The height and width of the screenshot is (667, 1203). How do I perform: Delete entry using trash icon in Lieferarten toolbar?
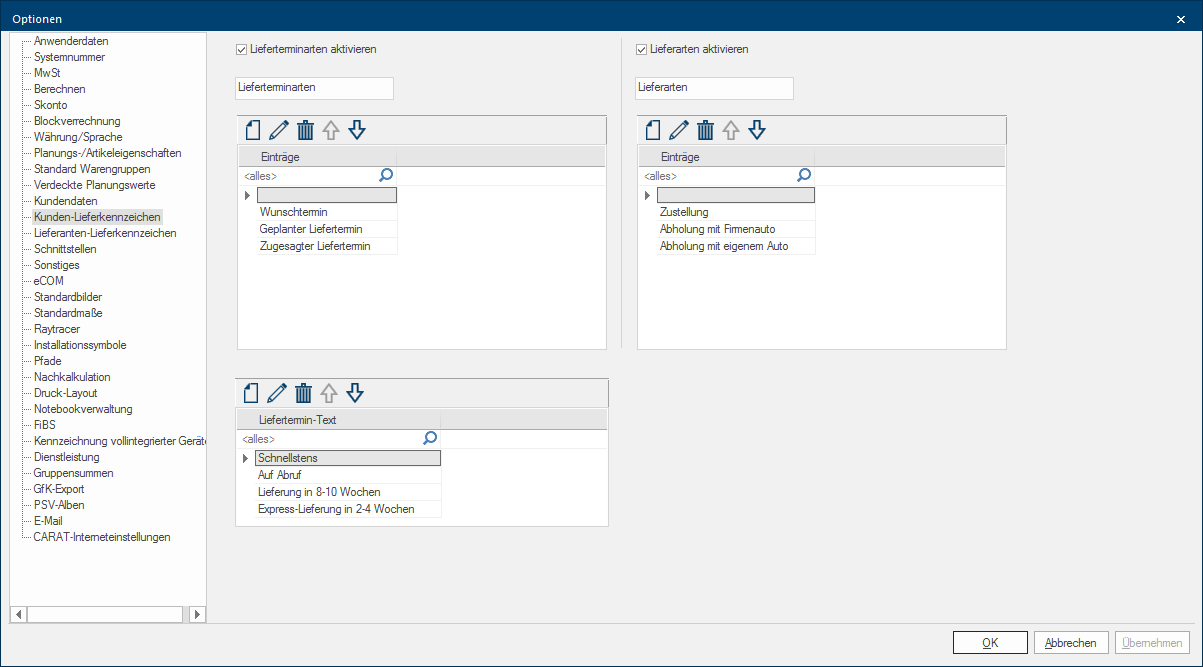click(x=705, y=130)
